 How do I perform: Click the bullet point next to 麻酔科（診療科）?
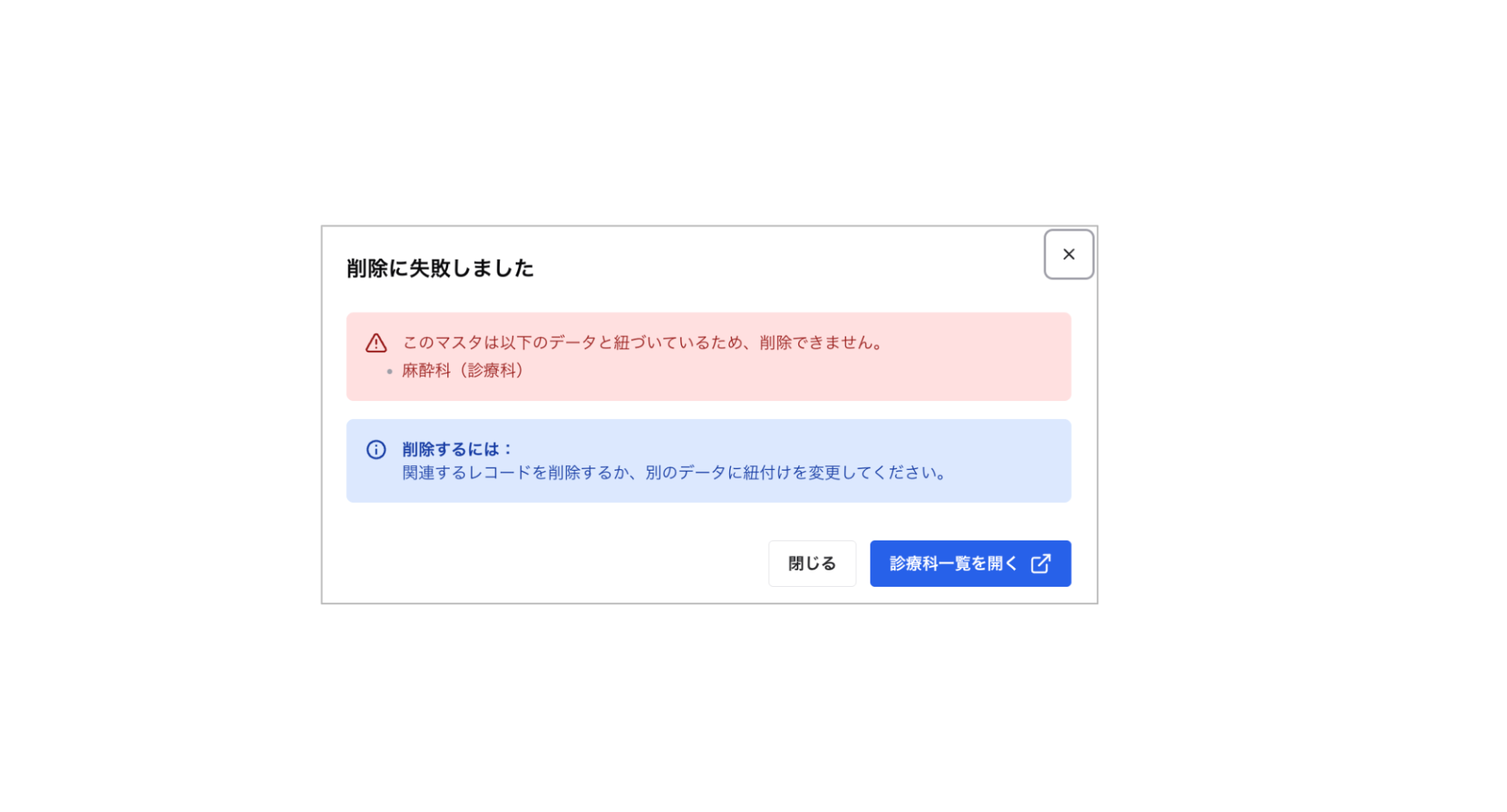pyautogui.click(x=388, y=371)
